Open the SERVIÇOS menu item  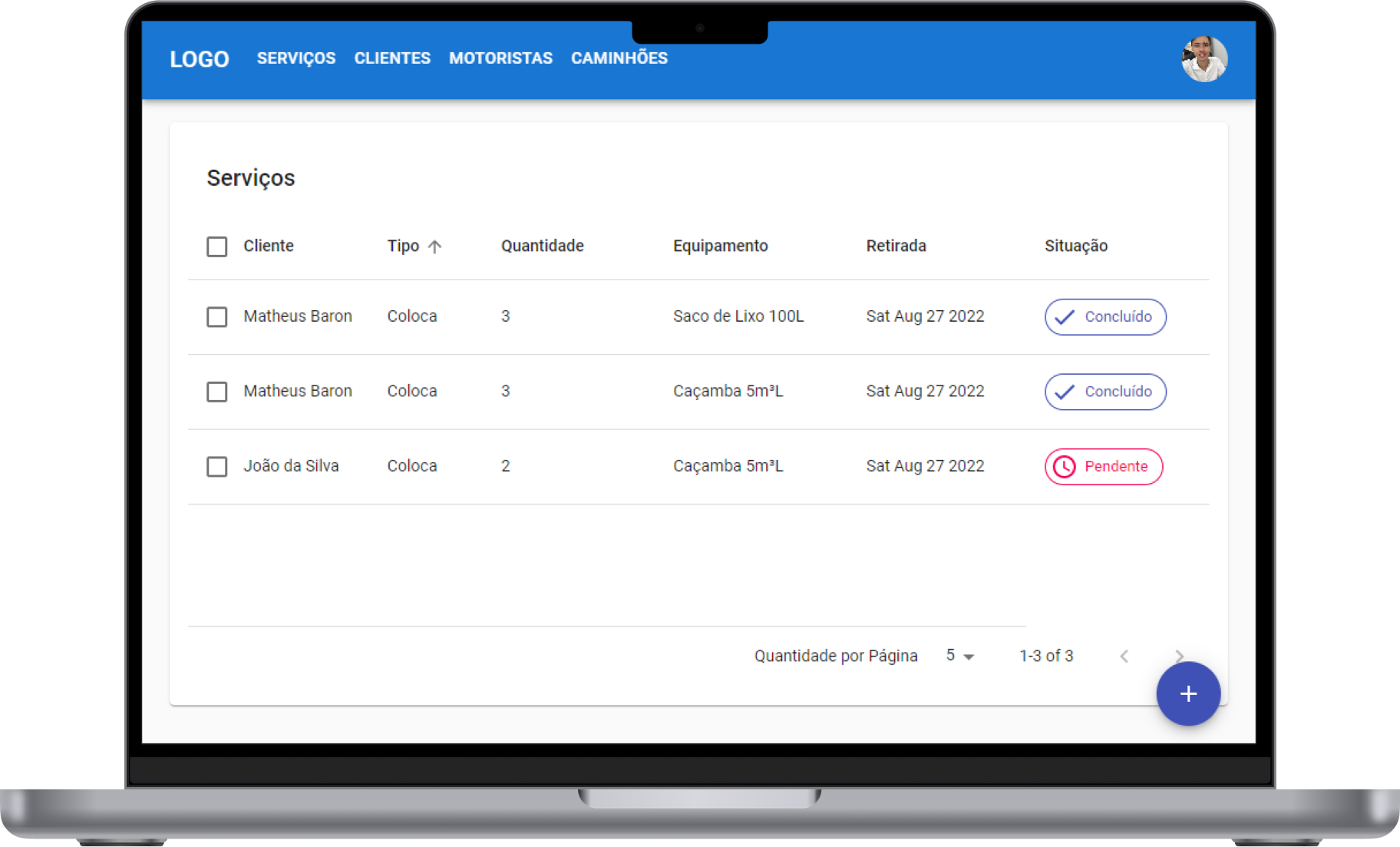tap(296, 58)
